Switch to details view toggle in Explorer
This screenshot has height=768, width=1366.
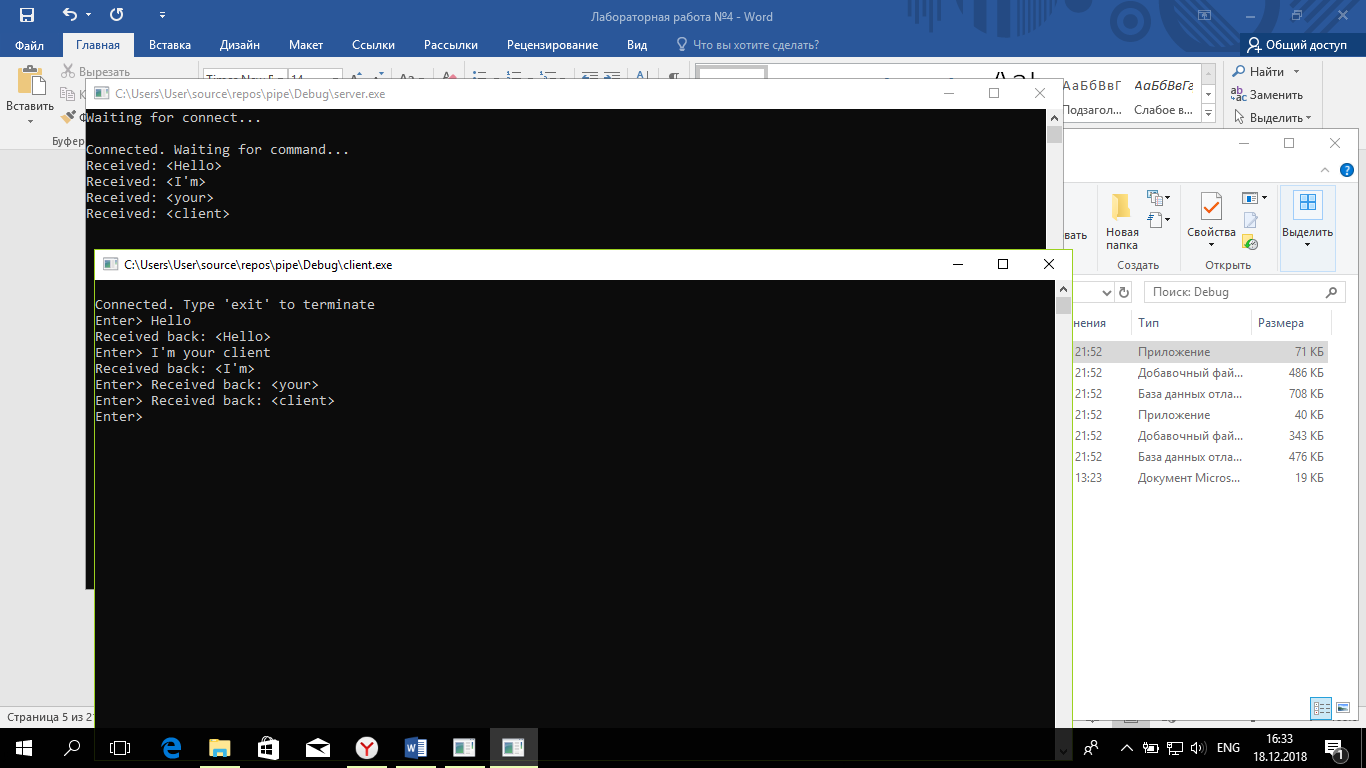coord(1321,708)
